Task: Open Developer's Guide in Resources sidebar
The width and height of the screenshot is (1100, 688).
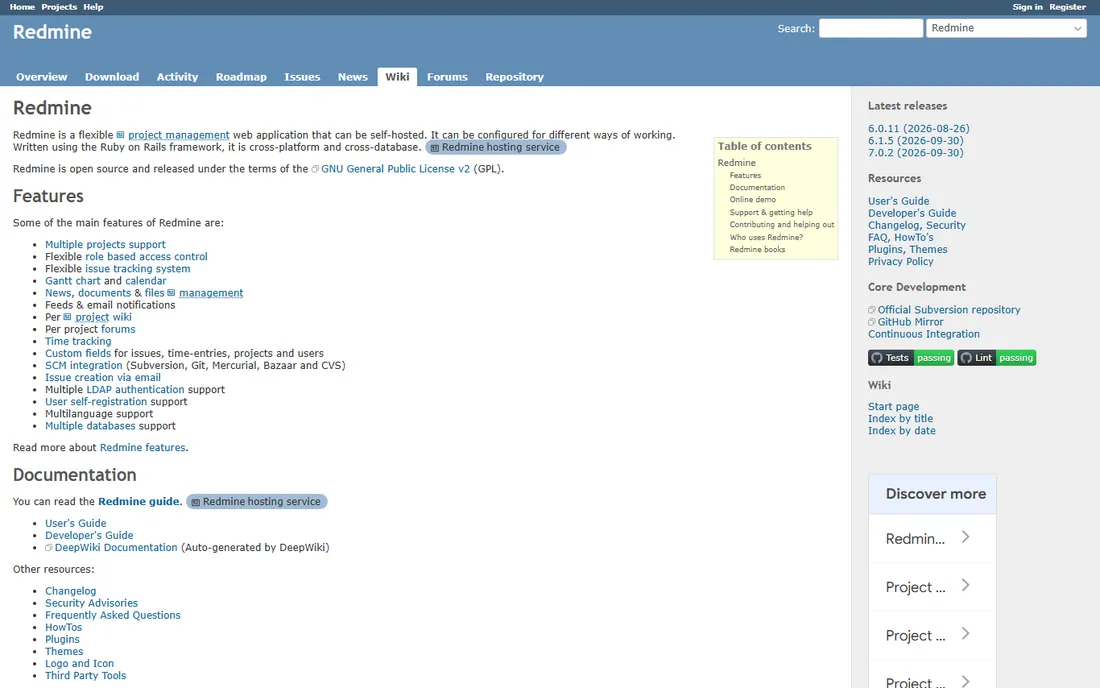Action: coord(912,213)
